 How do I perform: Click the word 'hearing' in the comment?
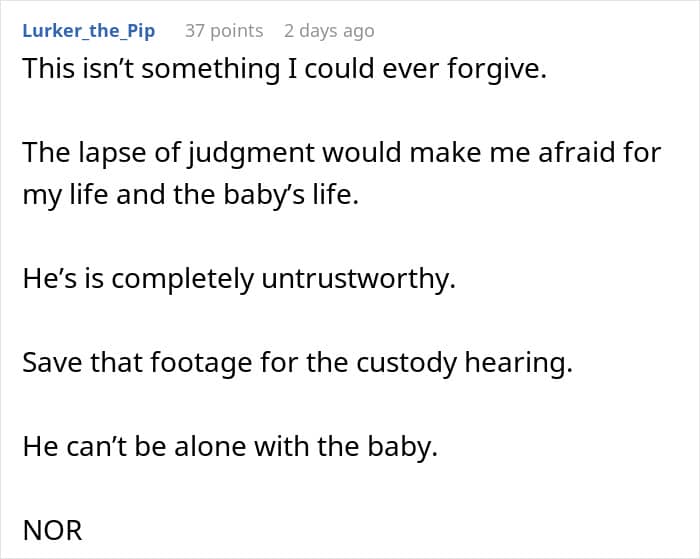518,363
